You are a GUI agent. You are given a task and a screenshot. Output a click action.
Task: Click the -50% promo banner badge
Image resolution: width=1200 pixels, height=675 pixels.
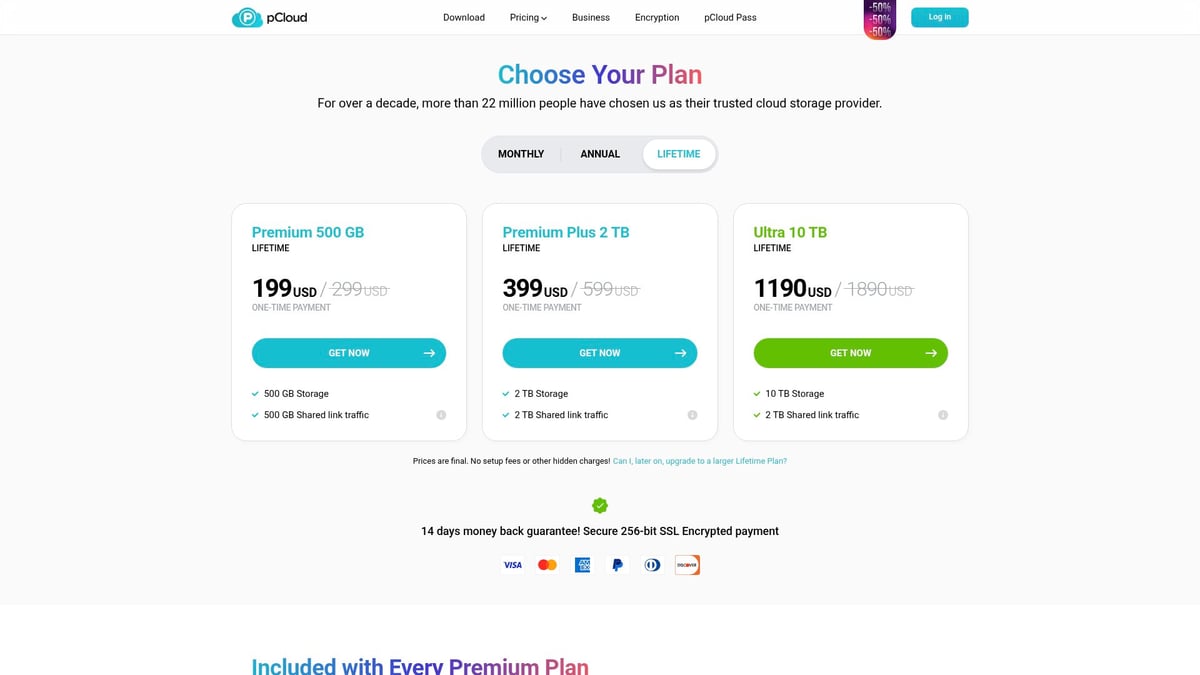coord(880,19)
